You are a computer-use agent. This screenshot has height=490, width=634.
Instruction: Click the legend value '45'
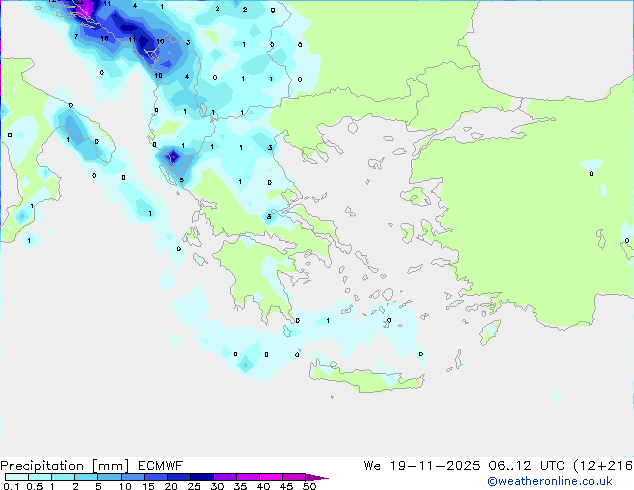click(x=286, y=486)
